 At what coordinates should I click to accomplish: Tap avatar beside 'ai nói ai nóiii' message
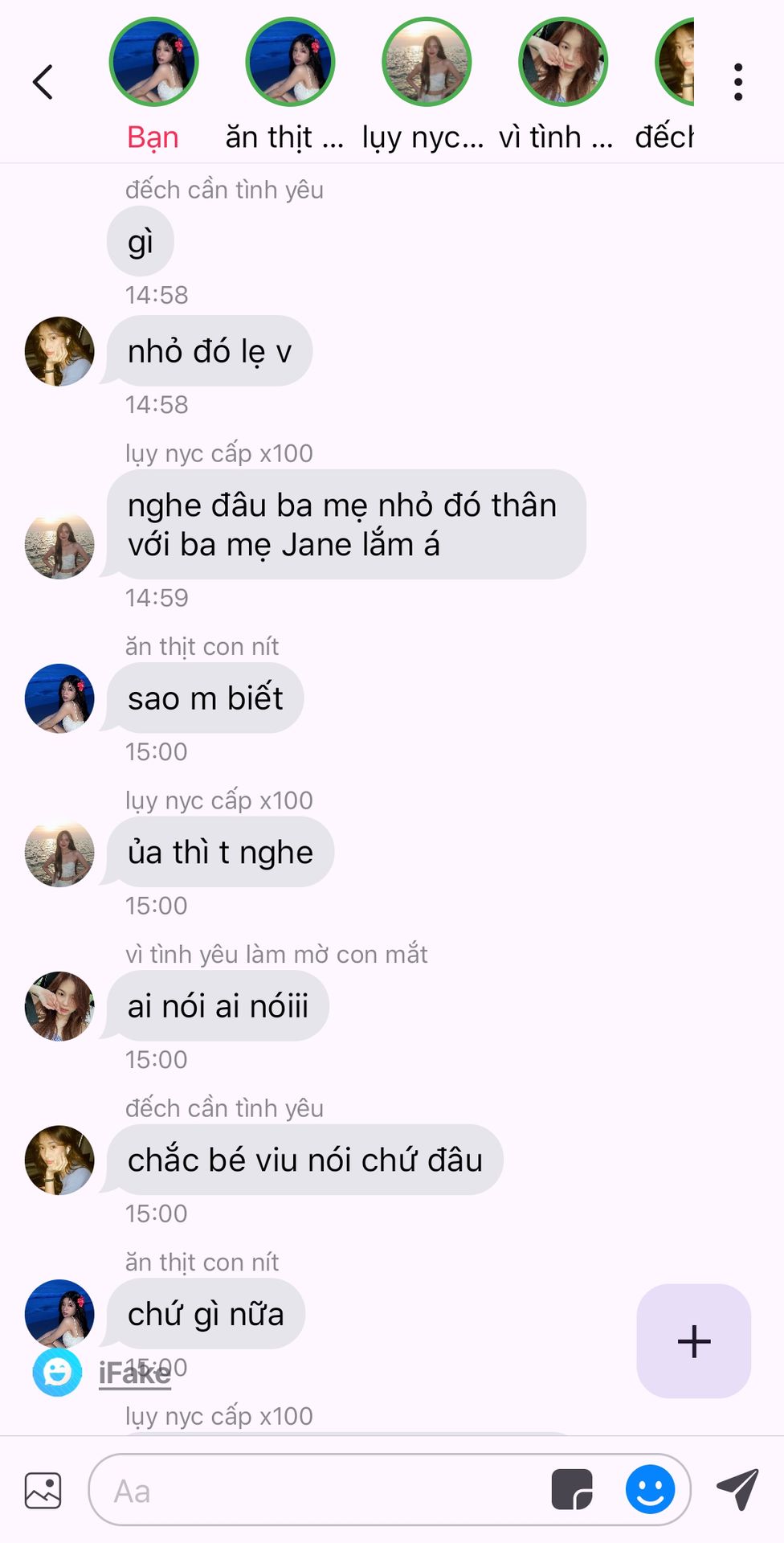pyautogui.click(x=59, y=1006)
